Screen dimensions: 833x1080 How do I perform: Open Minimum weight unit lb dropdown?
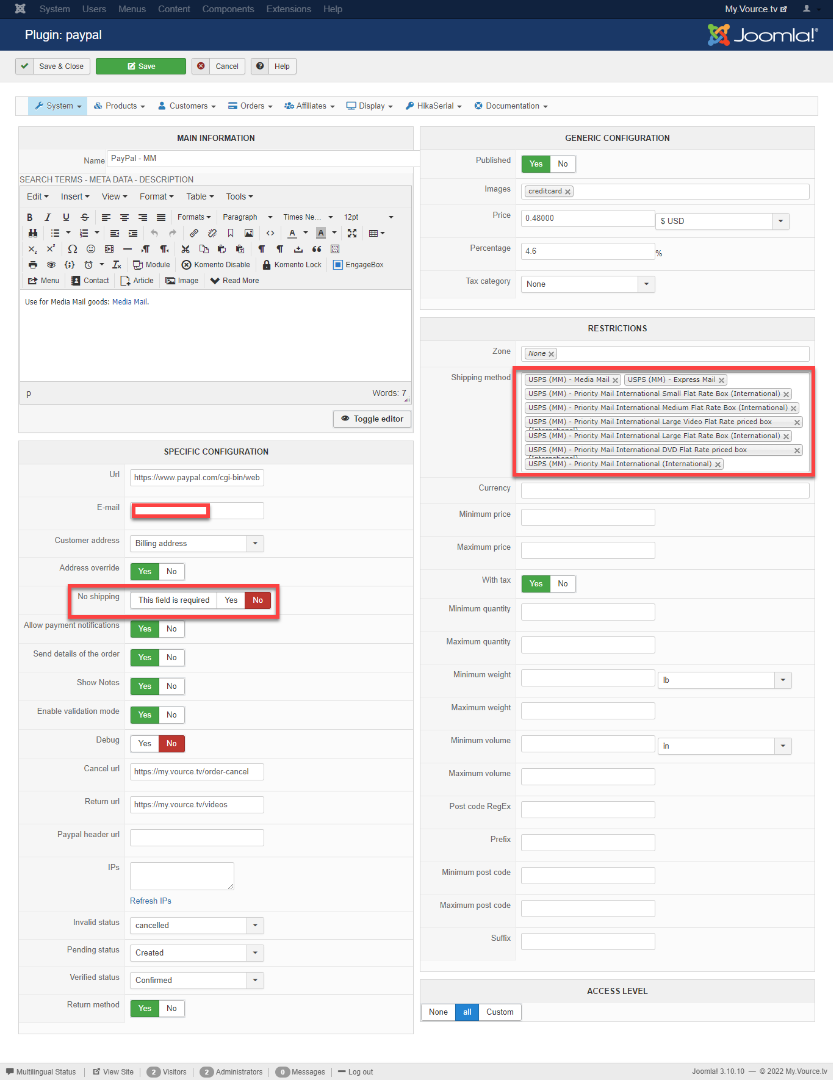[x=724, y=681]
